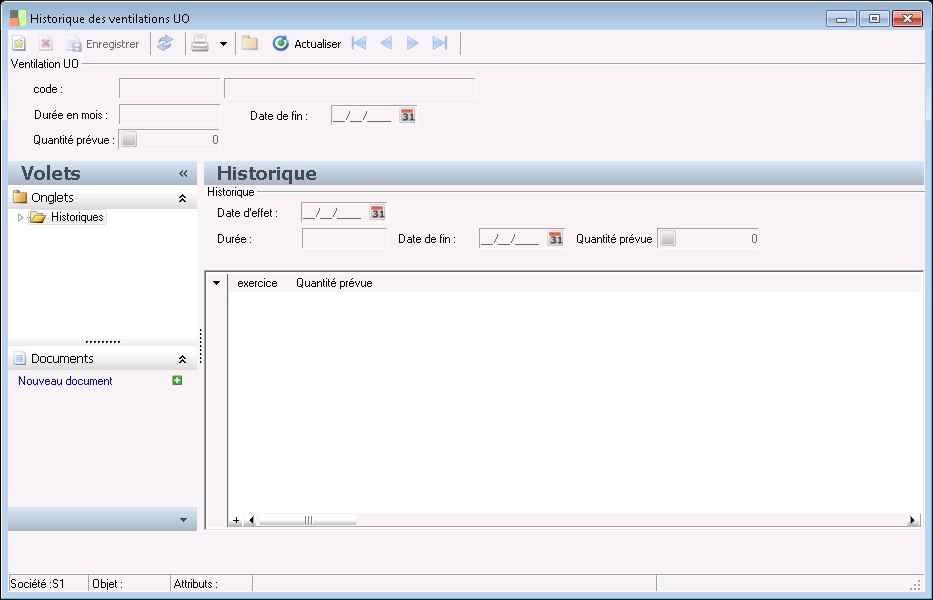Go to previous record arrow

(x=386, y=44)
